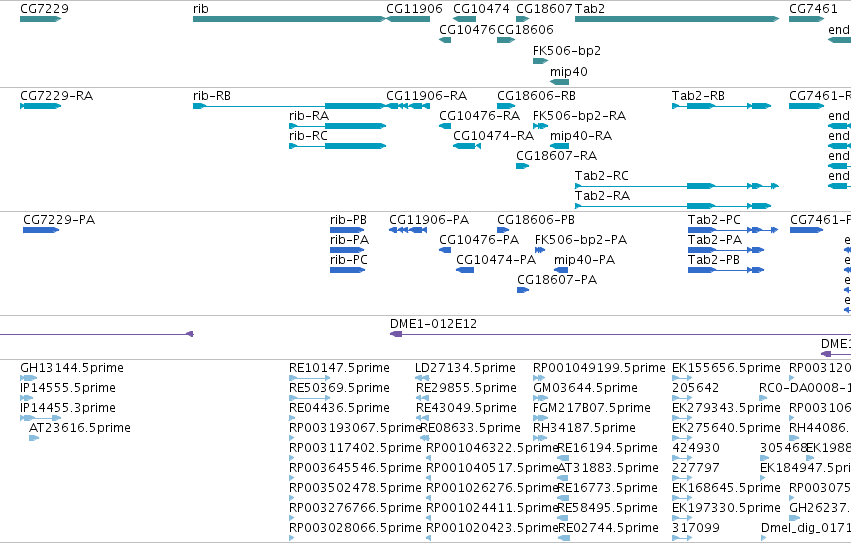Select the rib-PB protein

(347, 230)
